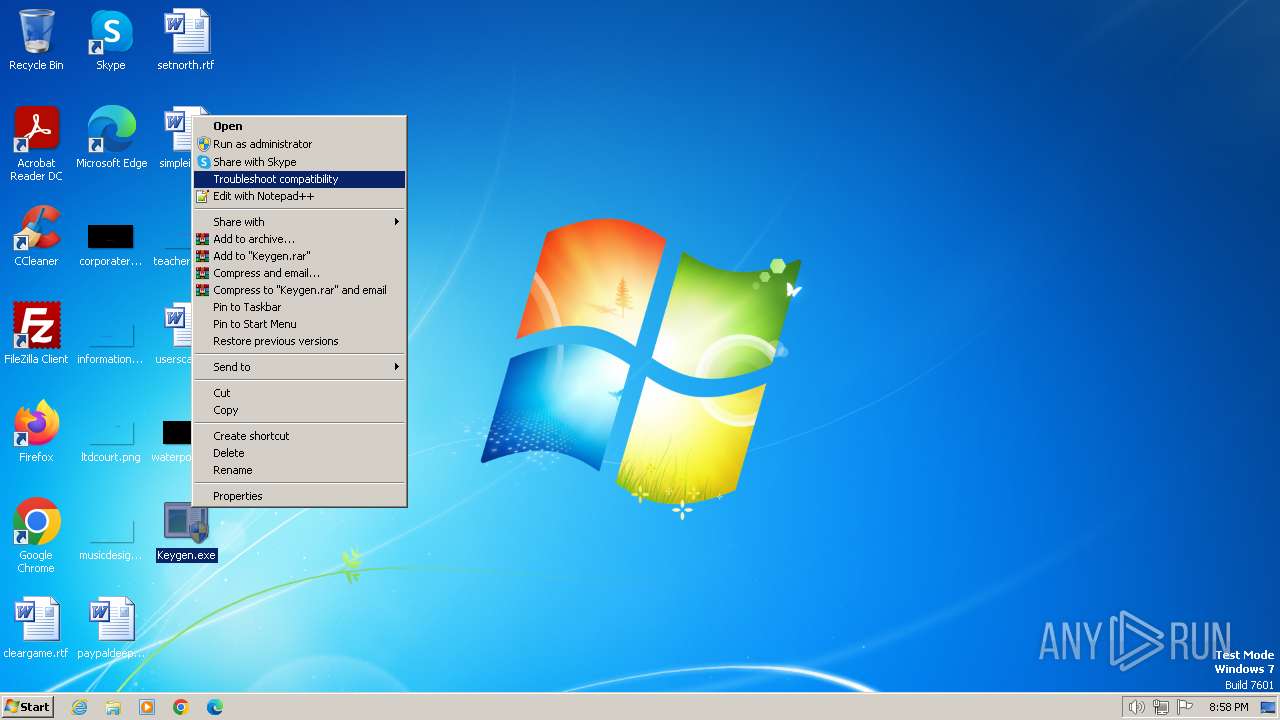1280x720 pixels.
Task: Open Internet Explorer from taskbar
Action: click(x=79, y=707)
